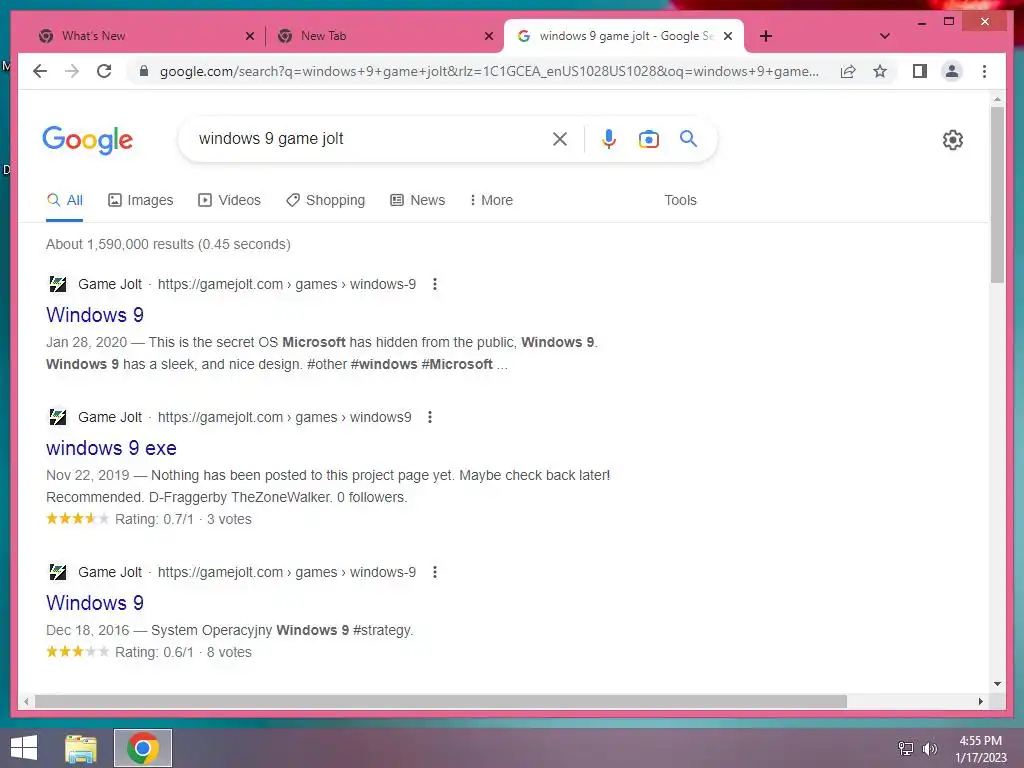Open options for the Jan 28, 2020 result
The width and height of the screenshot is (1024, 768).
(x=435, y=284)
